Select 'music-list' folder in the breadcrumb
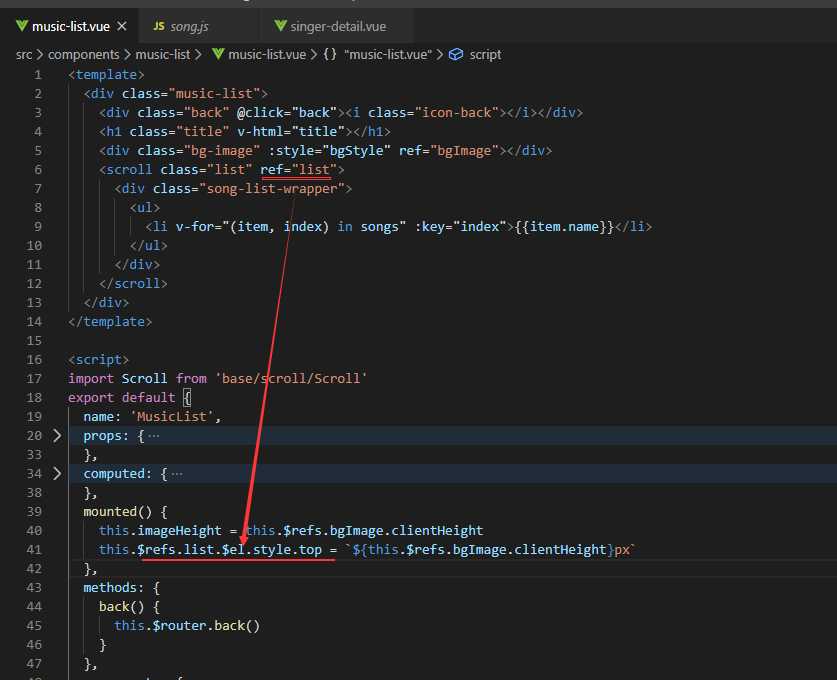 pos(163,54)
